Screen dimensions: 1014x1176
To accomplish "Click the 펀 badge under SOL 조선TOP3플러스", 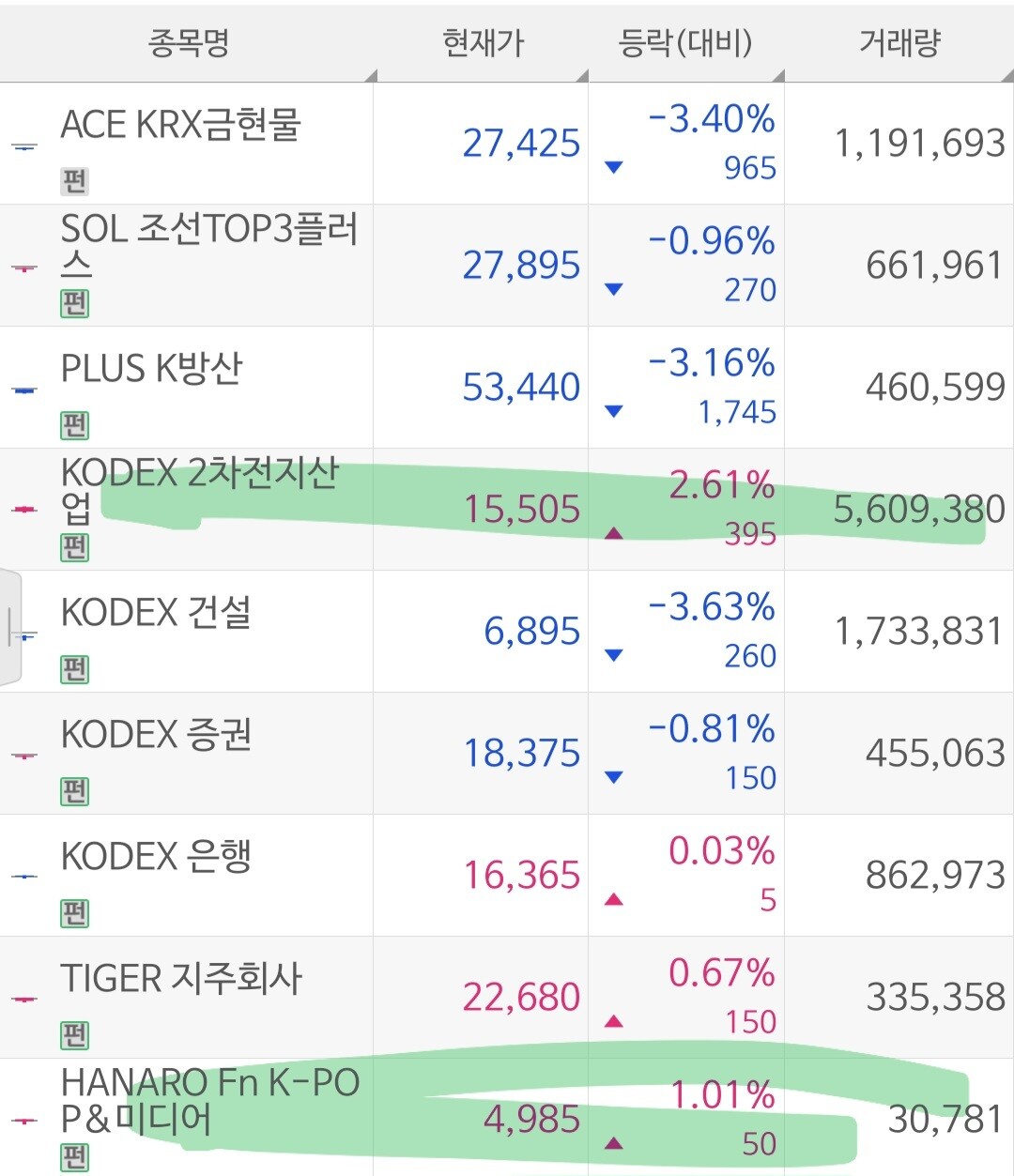I will pyautogui.click(x=74, y=303).
